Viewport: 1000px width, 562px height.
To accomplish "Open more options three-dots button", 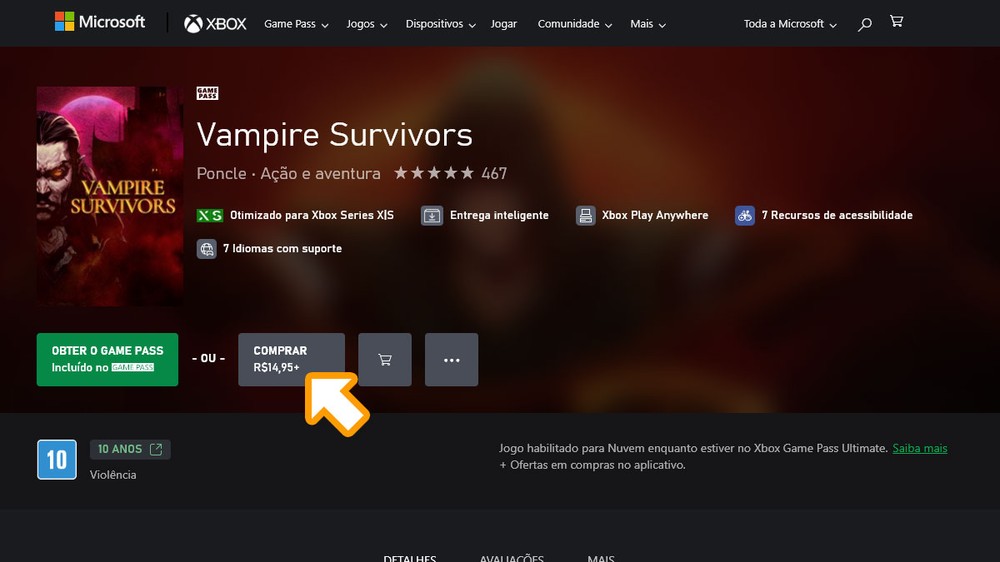I will [x=452, y=360].
